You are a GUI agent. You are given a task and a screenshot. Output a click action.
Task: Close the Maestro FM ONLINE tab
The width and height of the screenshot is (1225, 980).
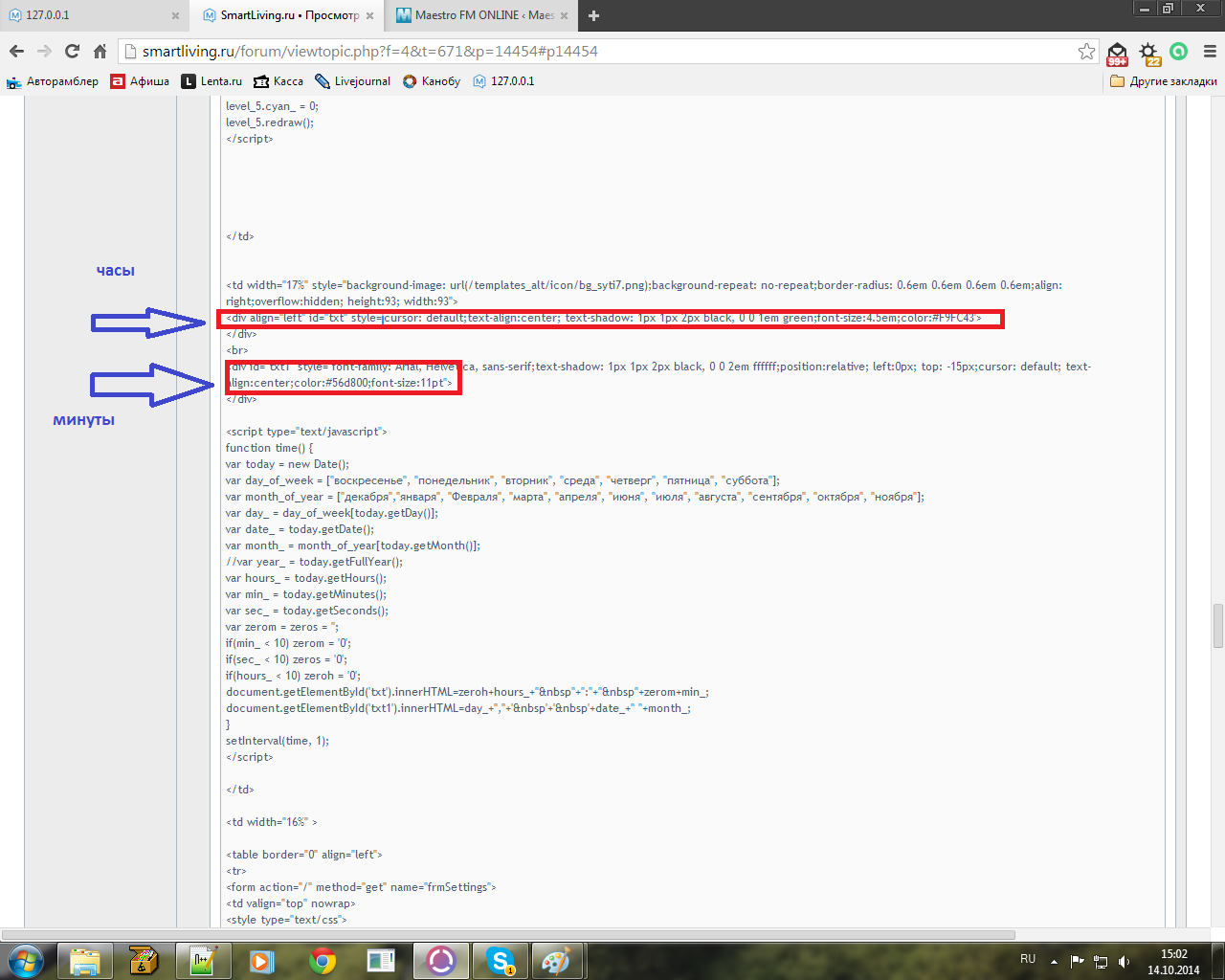[564, 15]
